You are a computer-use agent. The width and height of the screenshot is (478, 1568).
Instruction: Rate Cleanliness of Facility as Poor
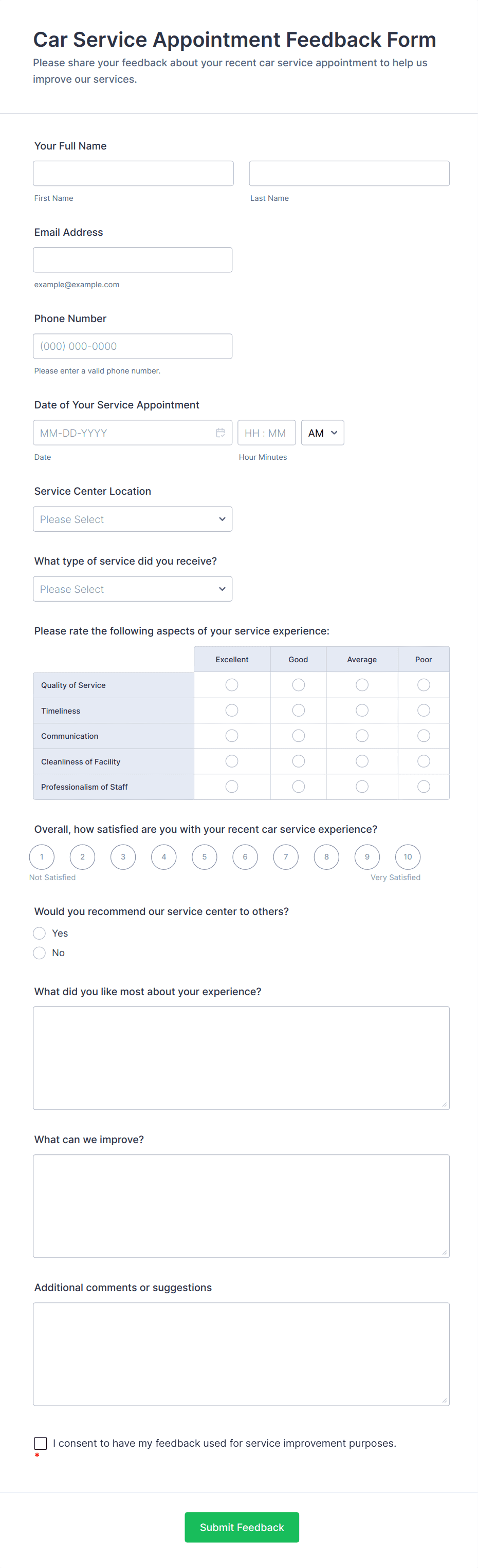424,761
